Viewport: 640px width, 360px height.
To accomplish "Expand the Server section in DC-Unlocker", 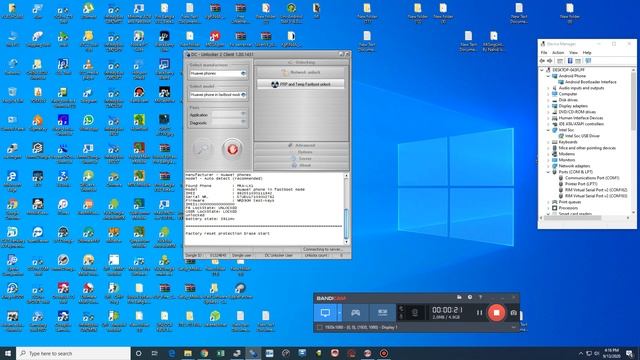I will [x=302, y=158].
